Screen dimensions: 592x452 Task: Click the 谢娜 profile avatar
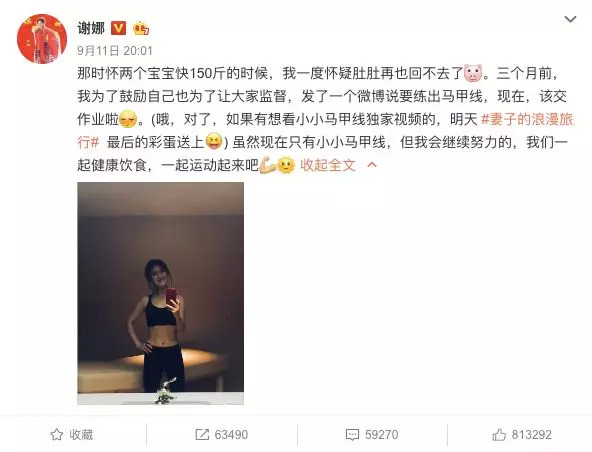[42, 39]
